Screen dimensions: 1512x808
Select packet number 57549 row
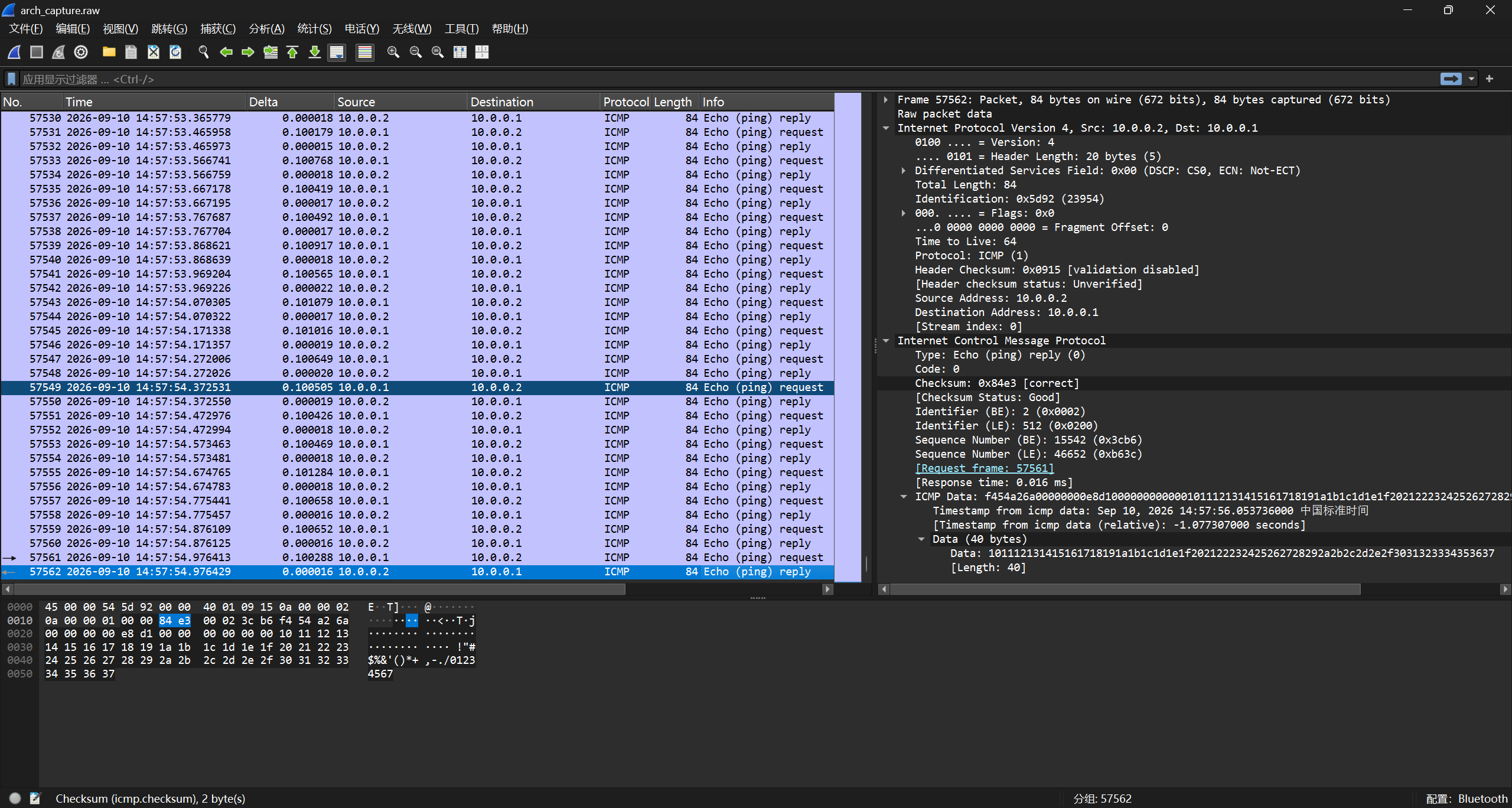point(417,387)
